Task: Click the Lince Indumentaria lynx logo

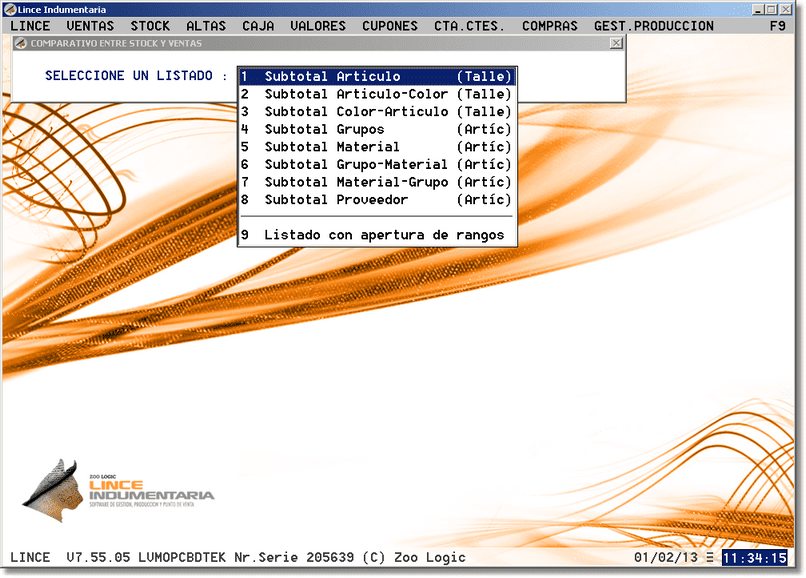Action: pyautogui.click(x=118, y=490)
